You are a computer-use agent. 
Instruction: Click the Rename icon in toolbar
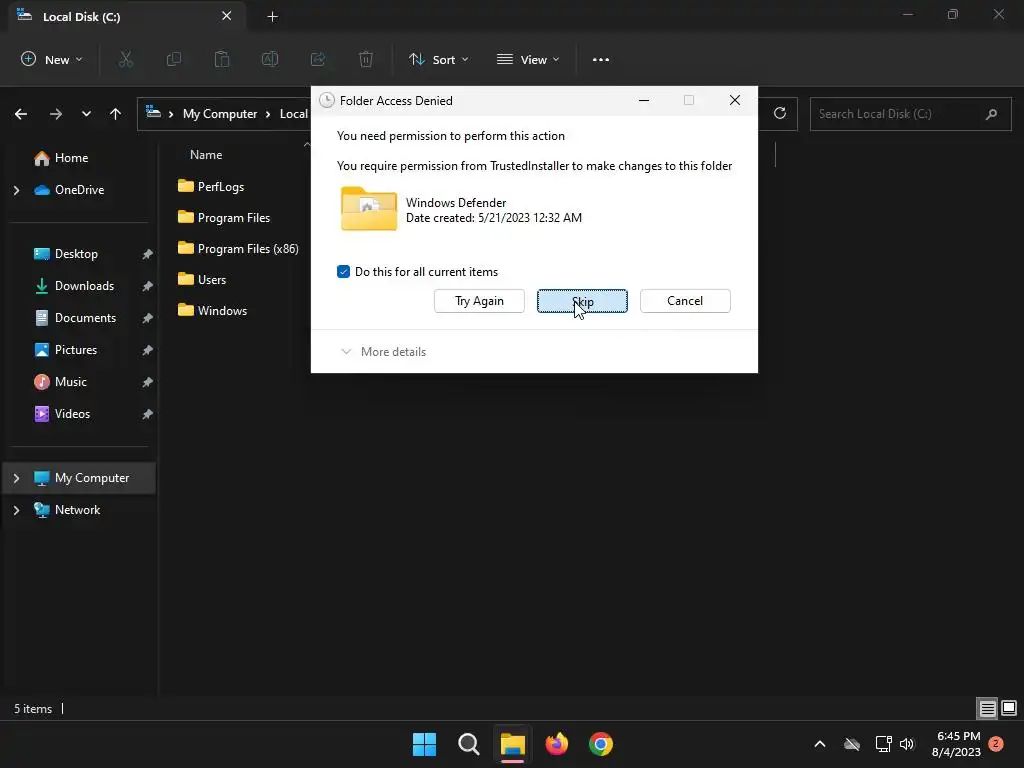270,59
